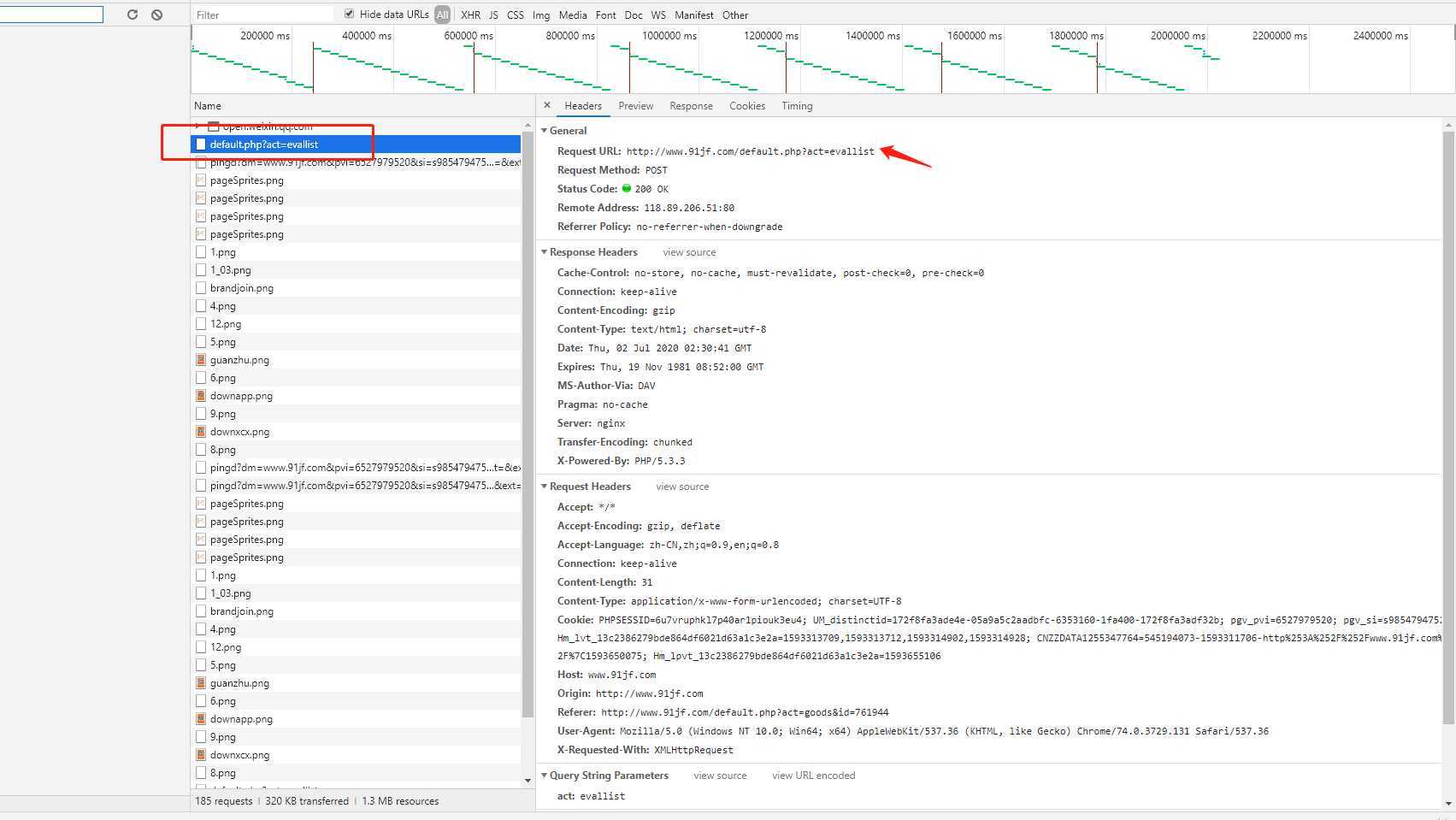Click the Referer header URL value
This screenshot has width=1456, height=820.
point(745,712)
